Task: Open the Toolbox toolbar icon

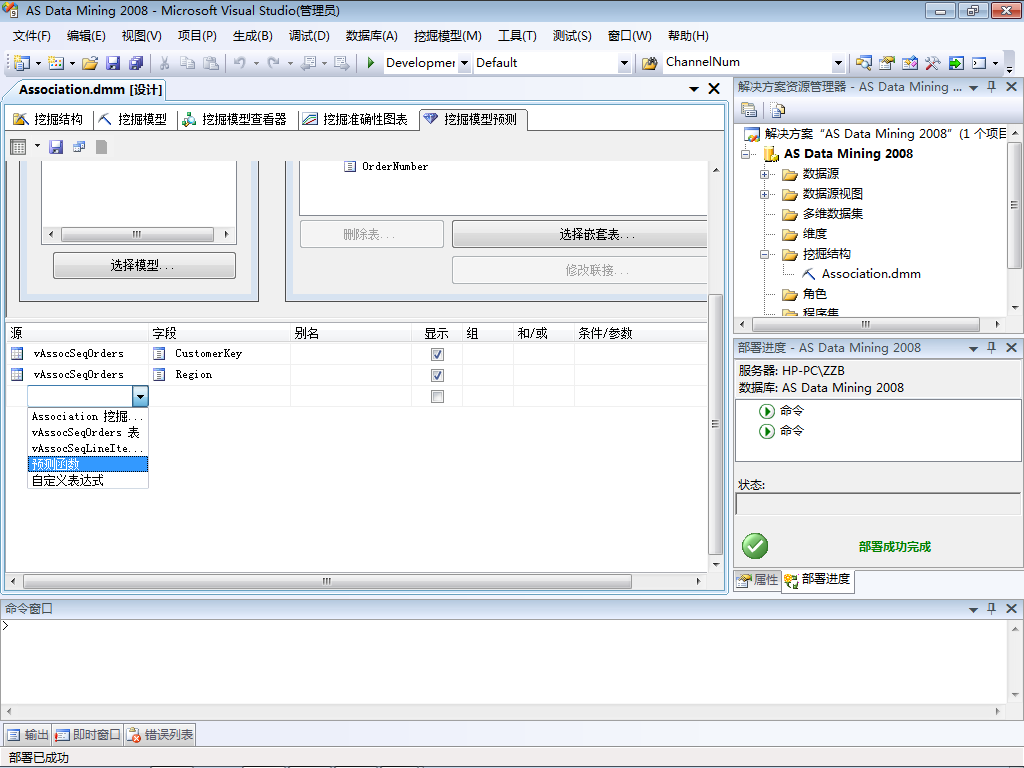Action: tap(933, 63)
